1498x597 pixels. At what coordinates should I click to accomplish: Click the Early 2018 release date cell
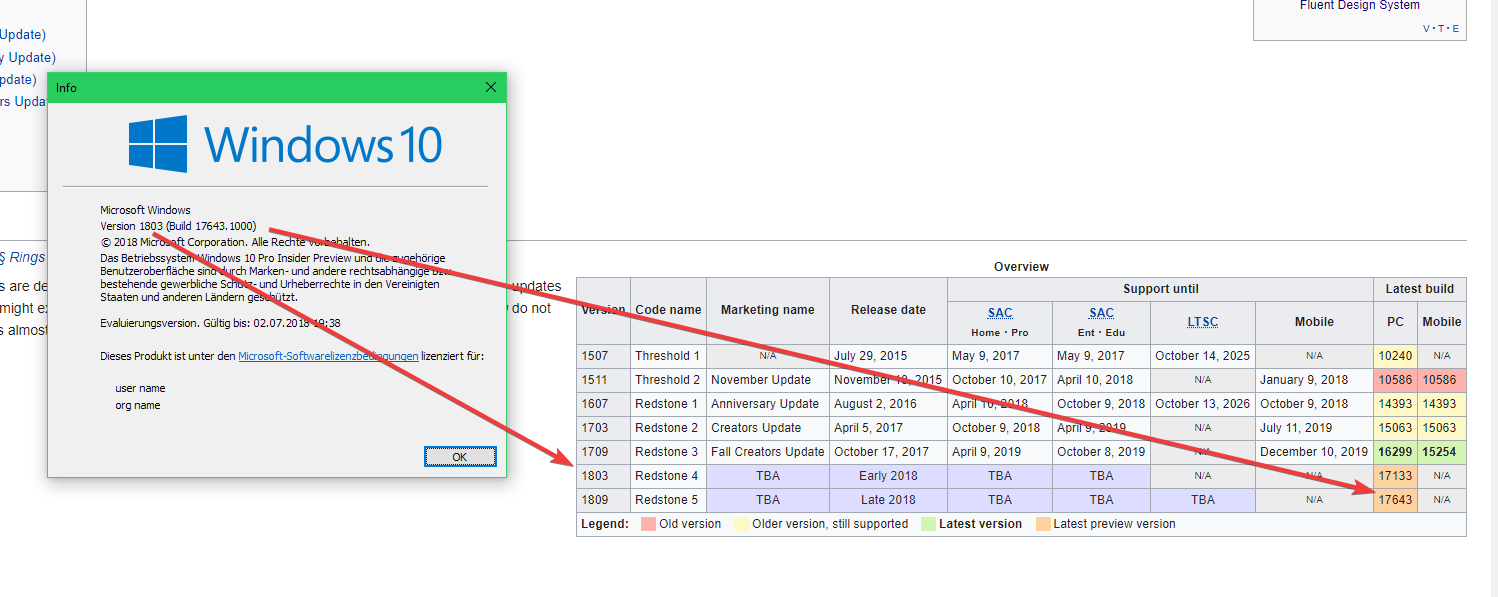point(888,476)
